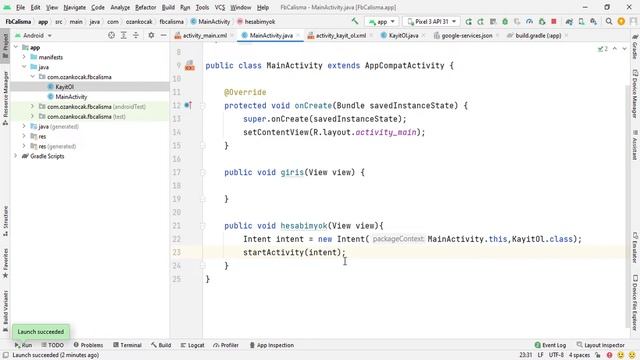Viewport: 640px width, 360px height.
Task: Open the SDK Manager toolbar icon
Action: pyautogui.click(x=593, y=22)
